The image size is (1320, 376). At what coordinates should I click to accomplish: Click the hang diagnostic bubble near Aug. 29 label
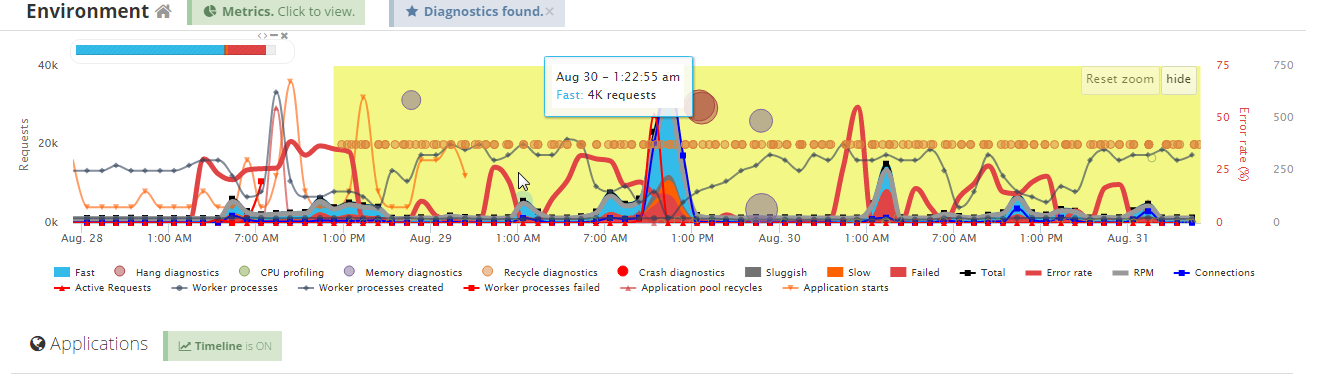[411, 99]
